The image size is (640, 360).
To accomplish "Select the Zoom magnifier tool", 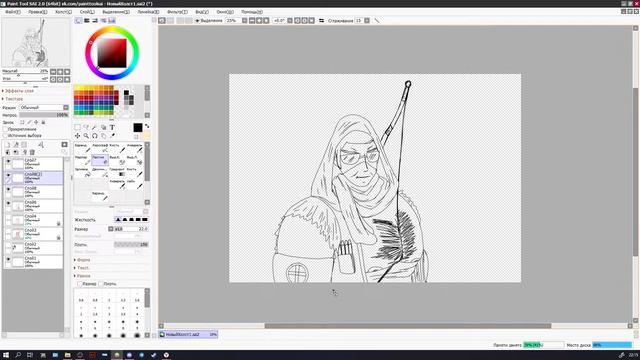I will tap(86, 136).
